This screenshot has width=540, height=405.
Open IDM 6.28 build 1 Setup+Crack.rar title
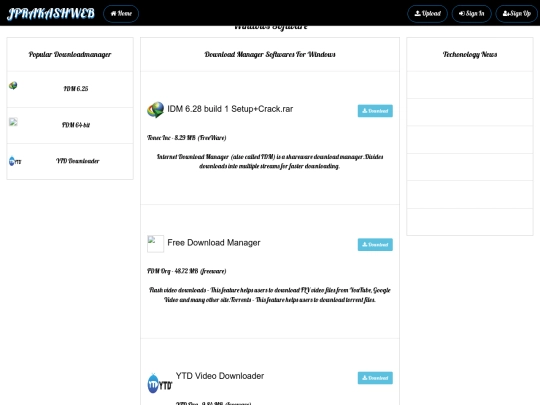(x=230, y=109)
